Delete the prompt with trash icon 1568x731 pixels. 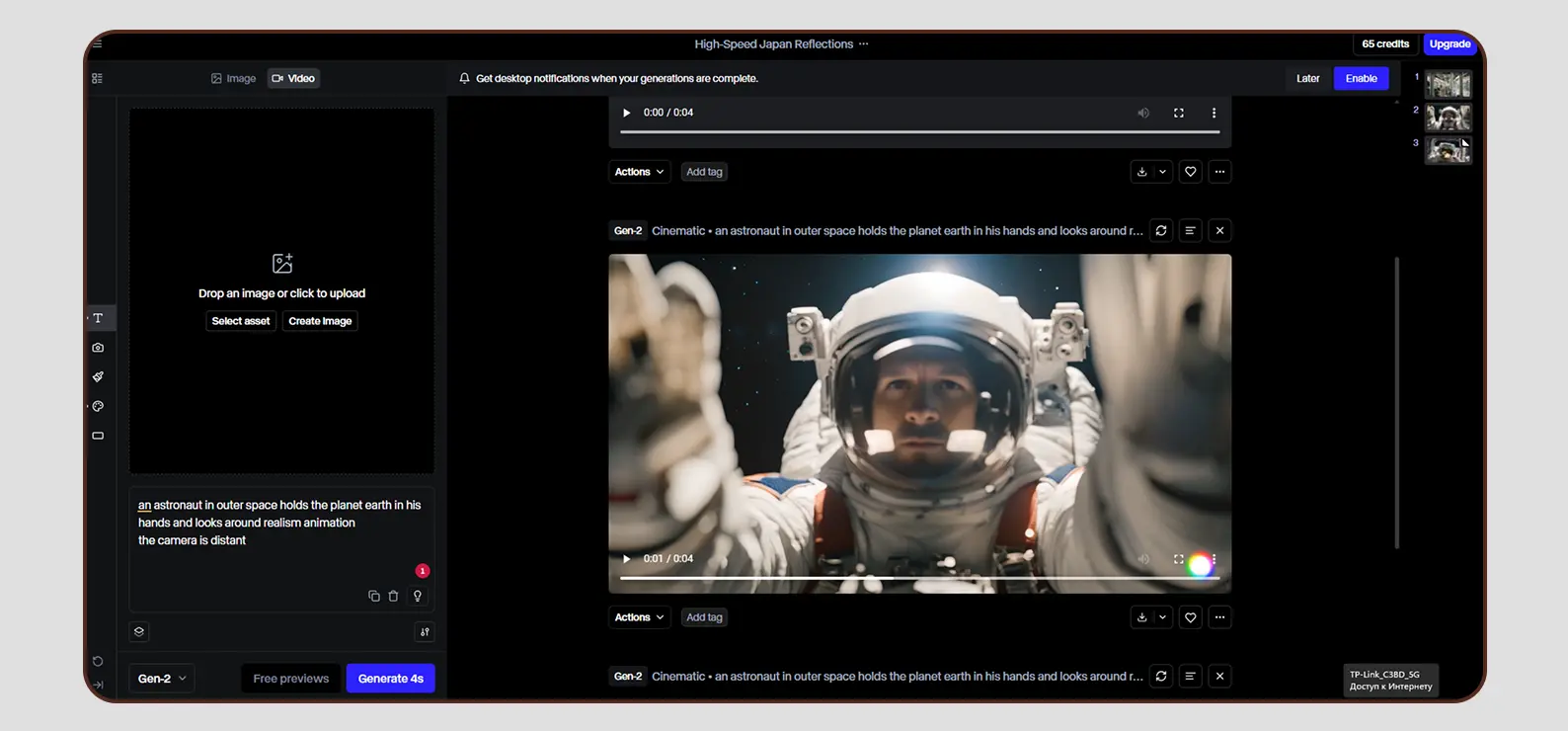point(393,596)
